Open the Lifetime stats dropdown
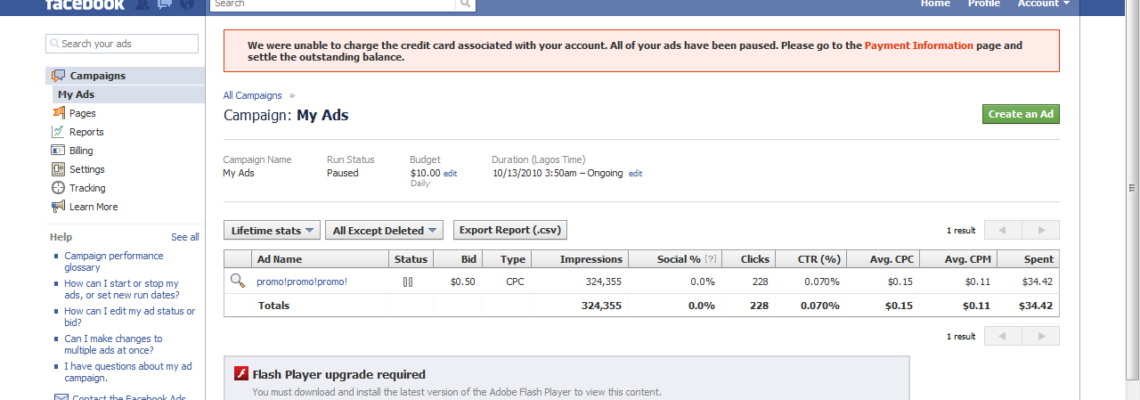 point(272,231)
